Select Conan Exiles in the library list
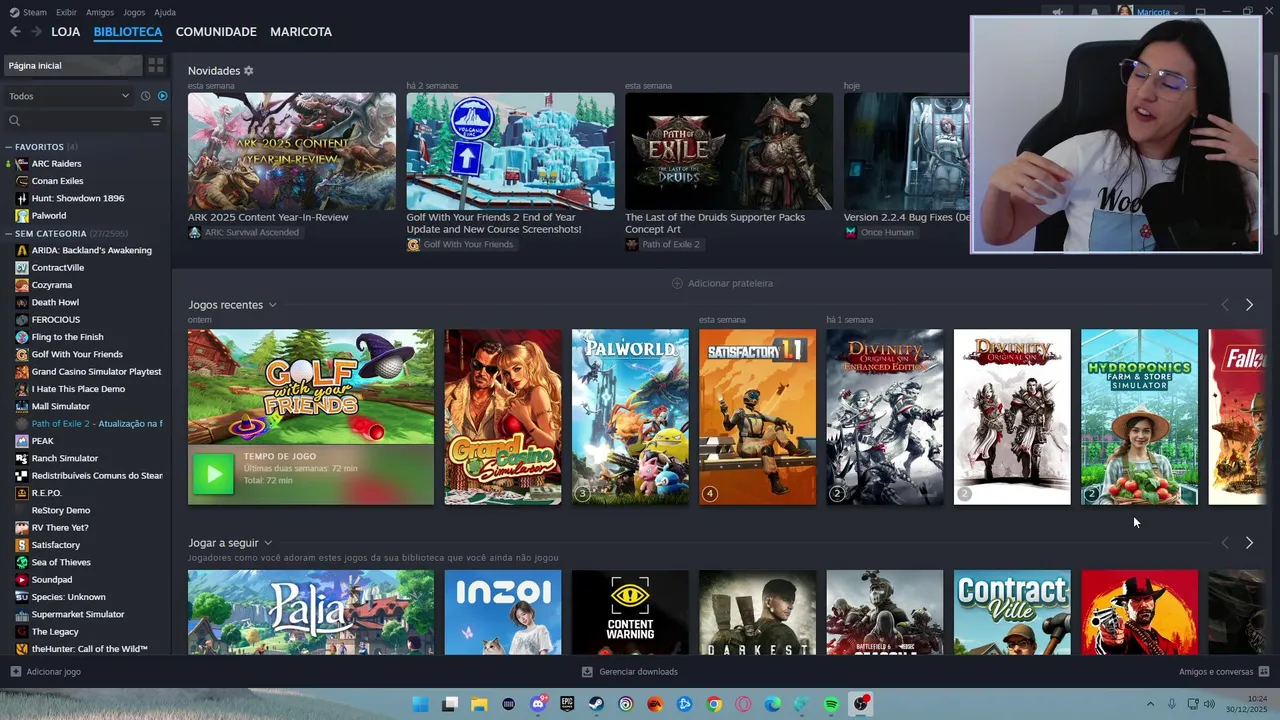This screenshot has width=1280, height=720. pos(57,181)
